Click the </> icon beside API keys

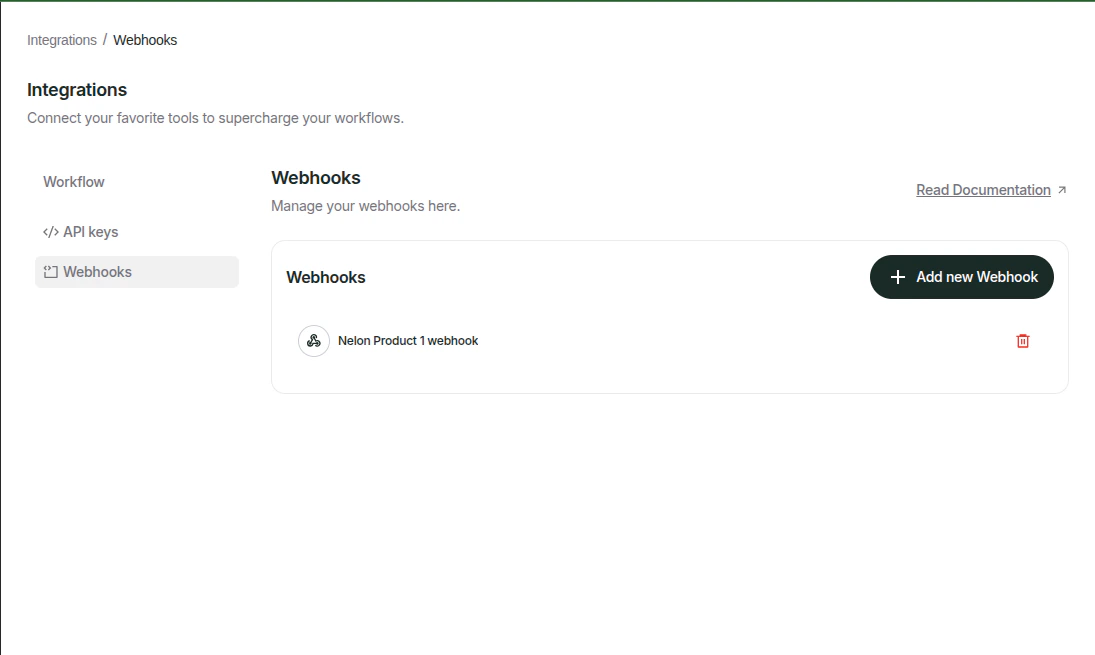coord(50,231)
